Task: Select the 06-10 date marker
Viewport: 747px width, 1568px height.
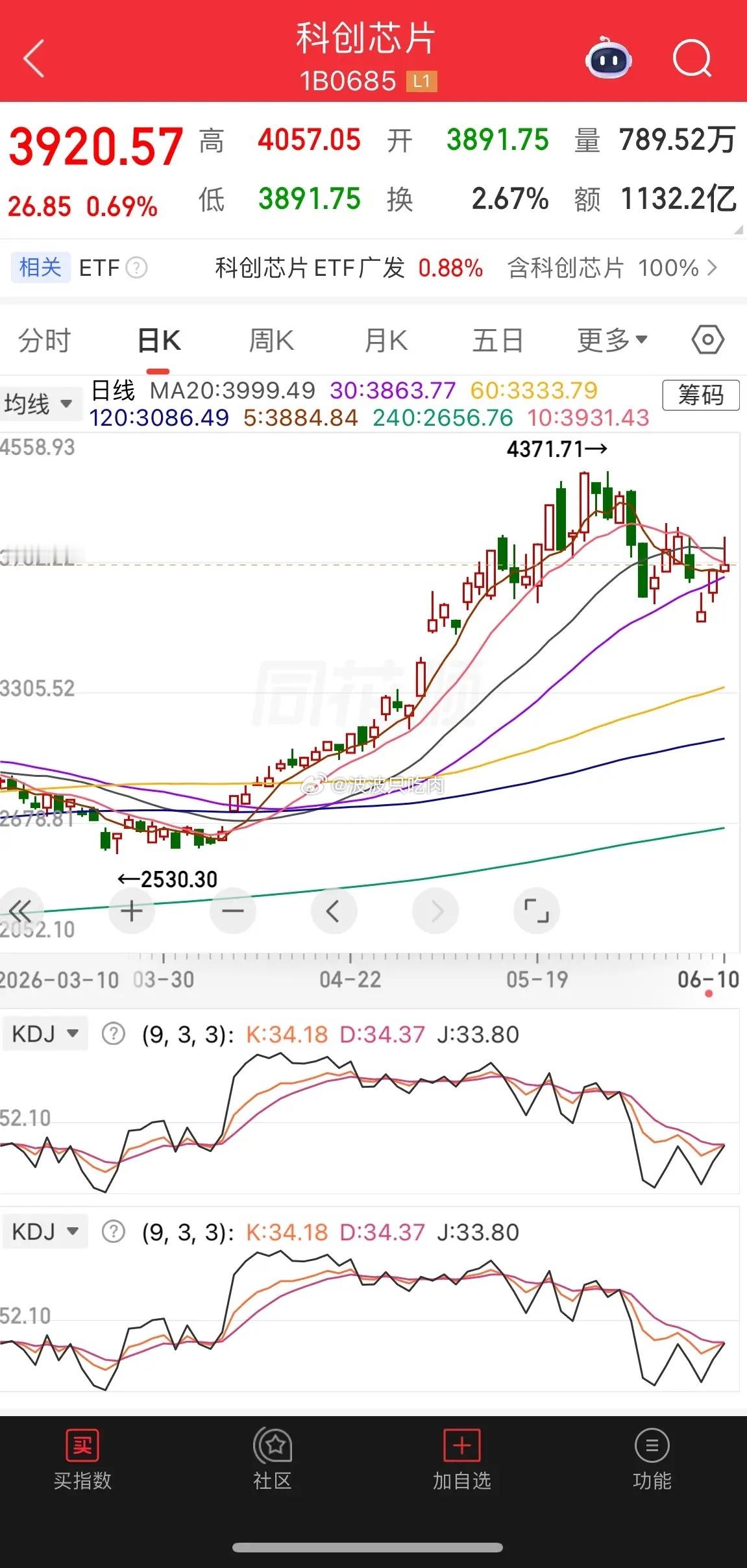Action: [x=708, y=979]
